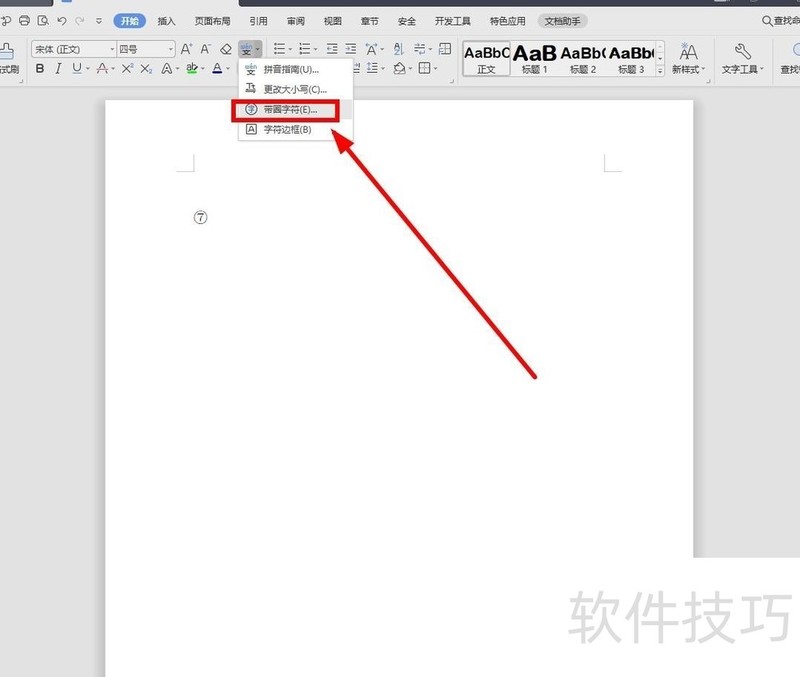Apply the 标题 1 style

[x=534, y=59]
